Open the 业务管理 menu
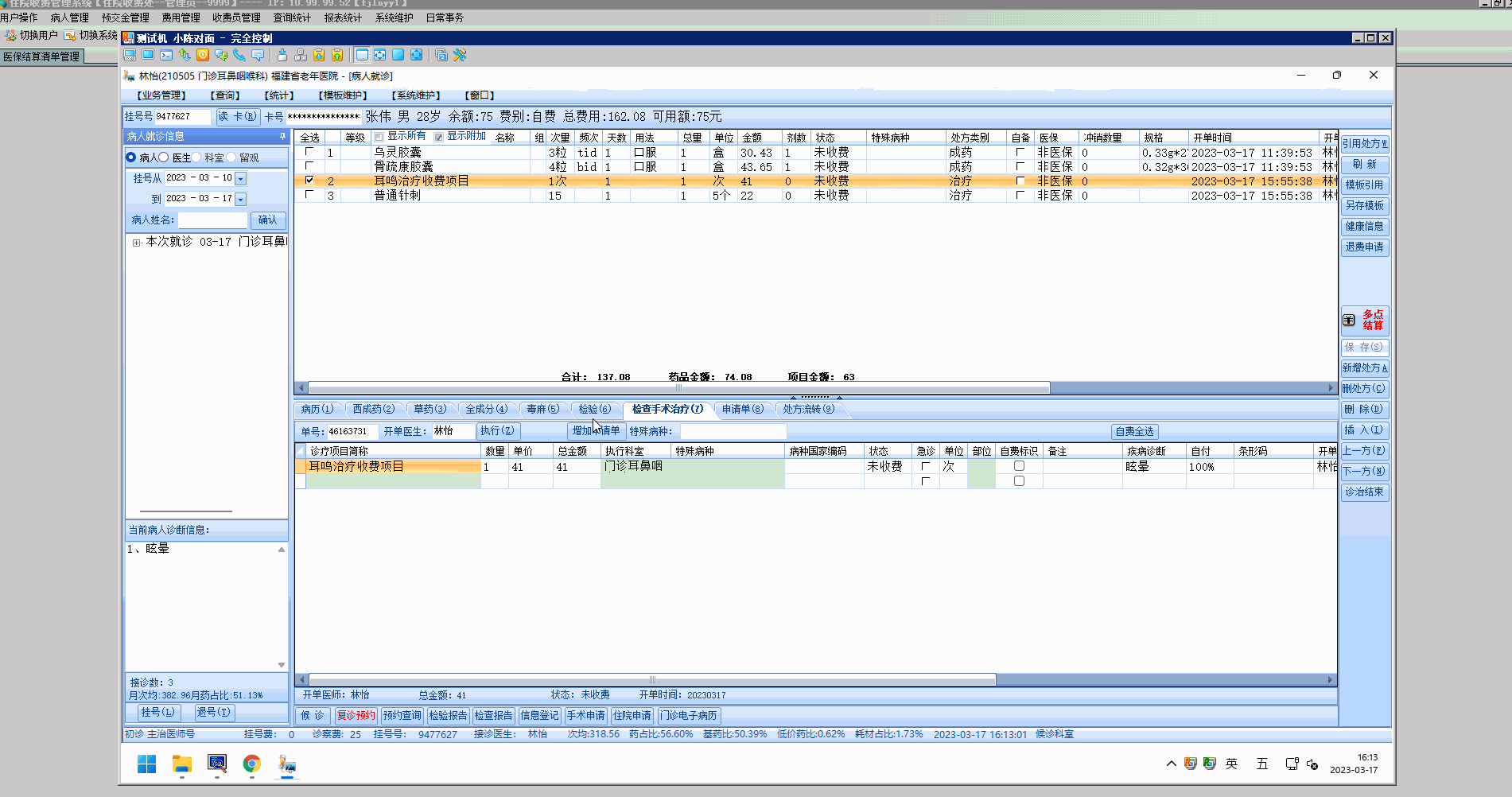This screenshot has width=1512, height=797. point(161,95)
